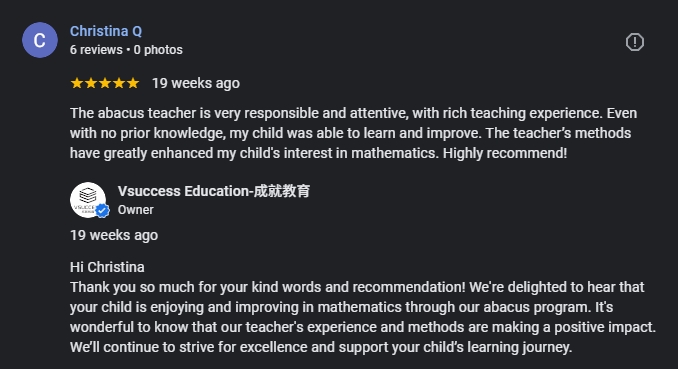Open the Christina Q profile name link

pyautogui.click(x=106, y=31)
